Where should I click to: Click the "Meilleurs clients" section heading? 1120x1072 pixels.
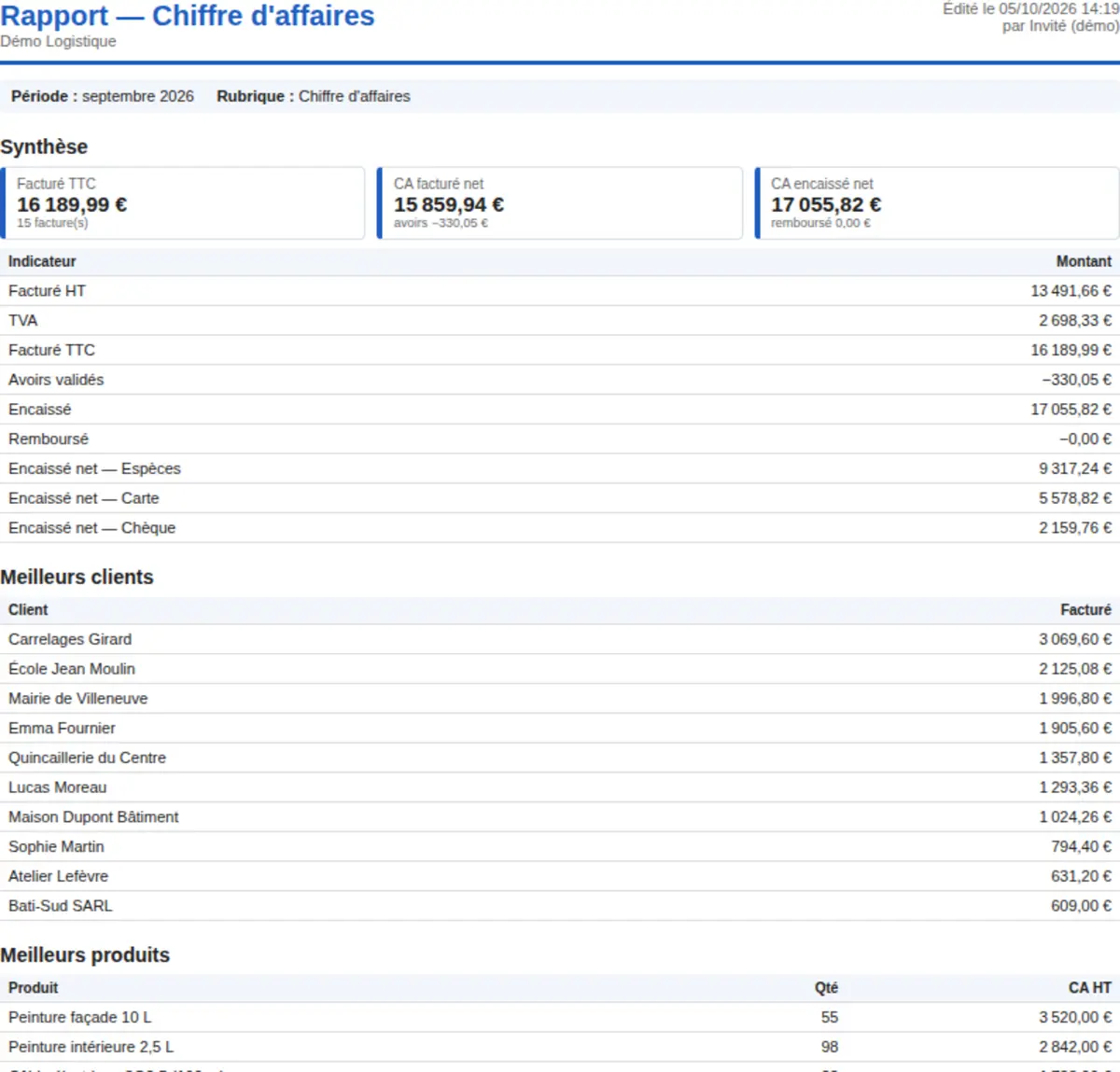pyautogui.click(x=77, y=577)
